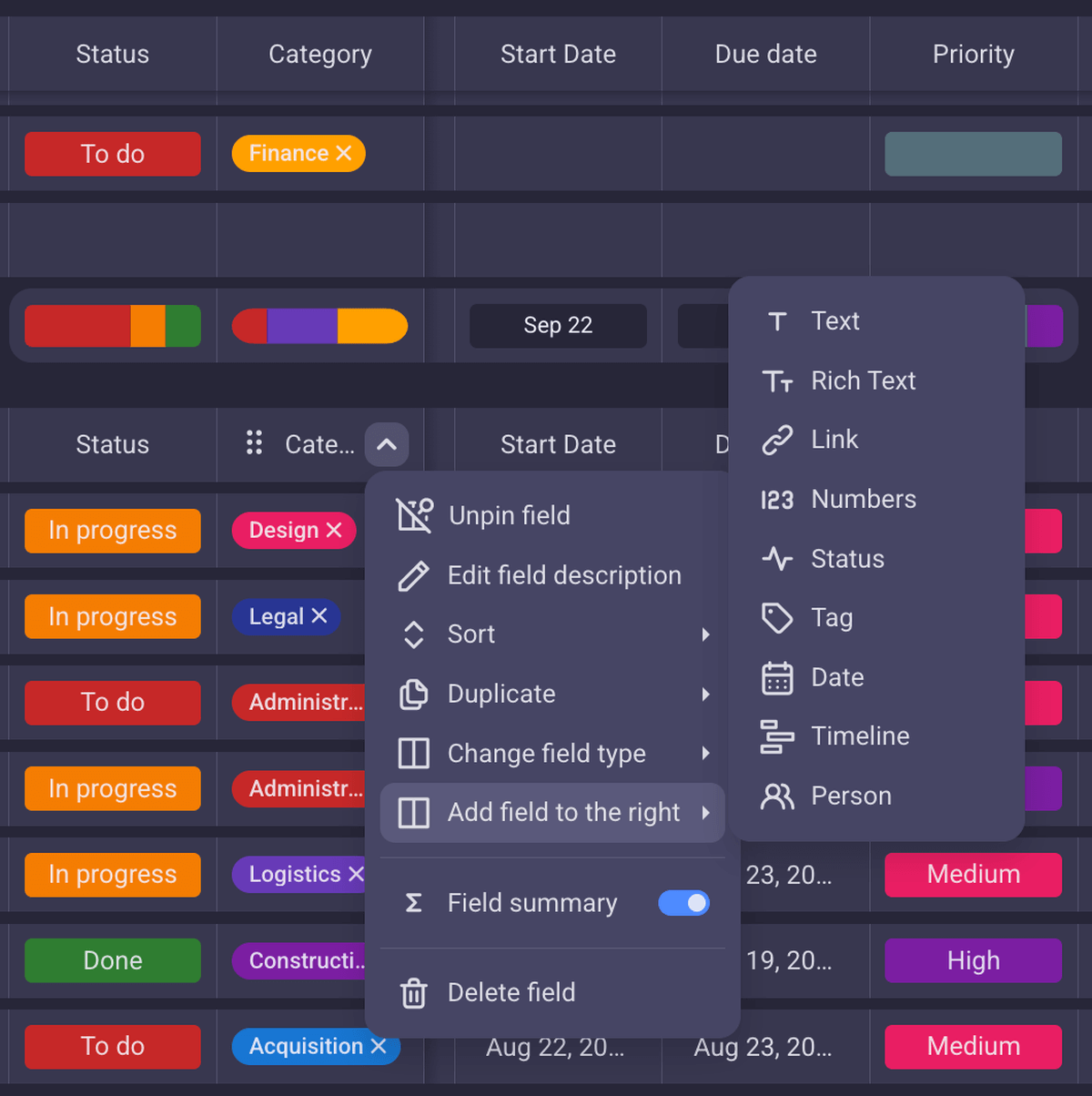Screen dimensions: 1092x1096
Task: Select the Link field type icon
Action: pos(777,440)
